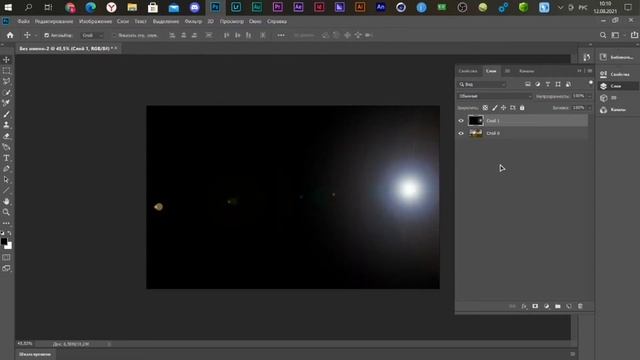Filter layers by type (text) layers

pos(548,84)
